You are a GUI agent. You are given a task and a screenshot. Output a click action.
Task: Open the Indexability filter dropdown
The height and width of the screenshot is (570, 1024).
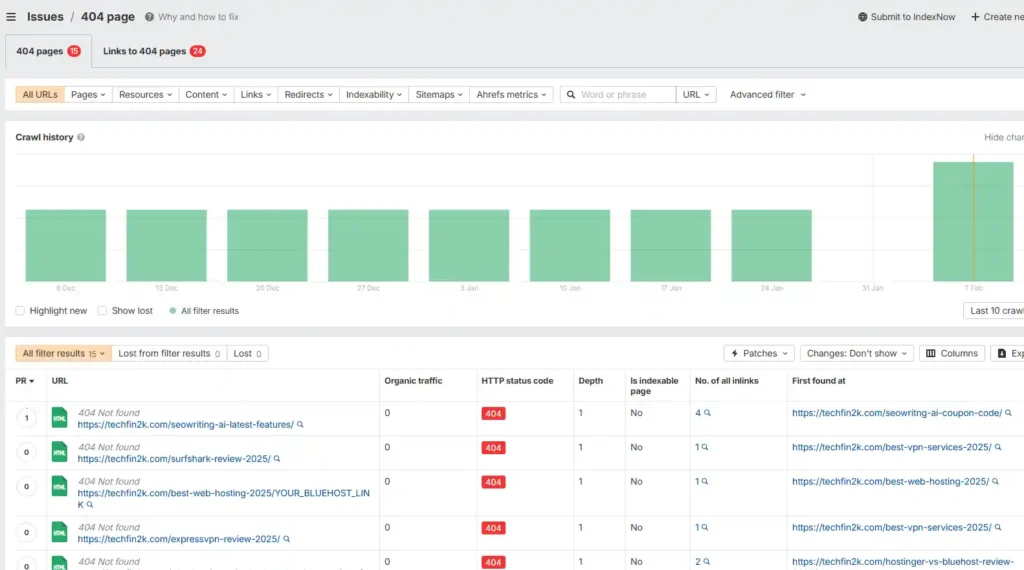point(374,95)
